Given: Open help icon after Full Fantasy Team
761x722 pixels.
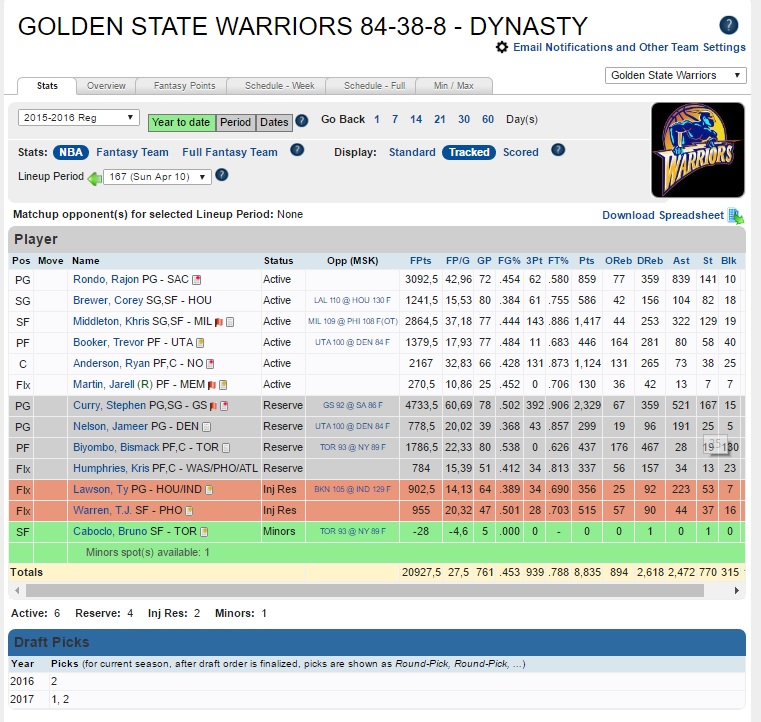Looking at the screenshot, I should point(297,150).
